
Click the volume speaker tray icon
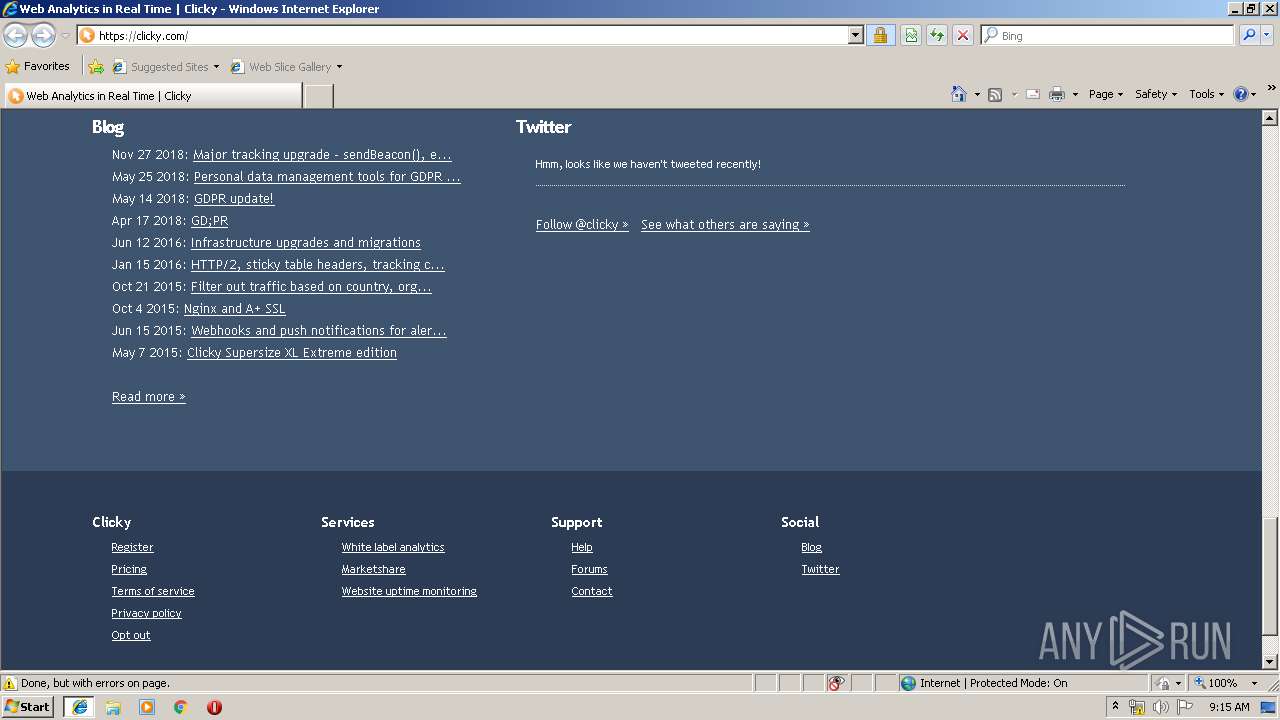[1161, 707]
